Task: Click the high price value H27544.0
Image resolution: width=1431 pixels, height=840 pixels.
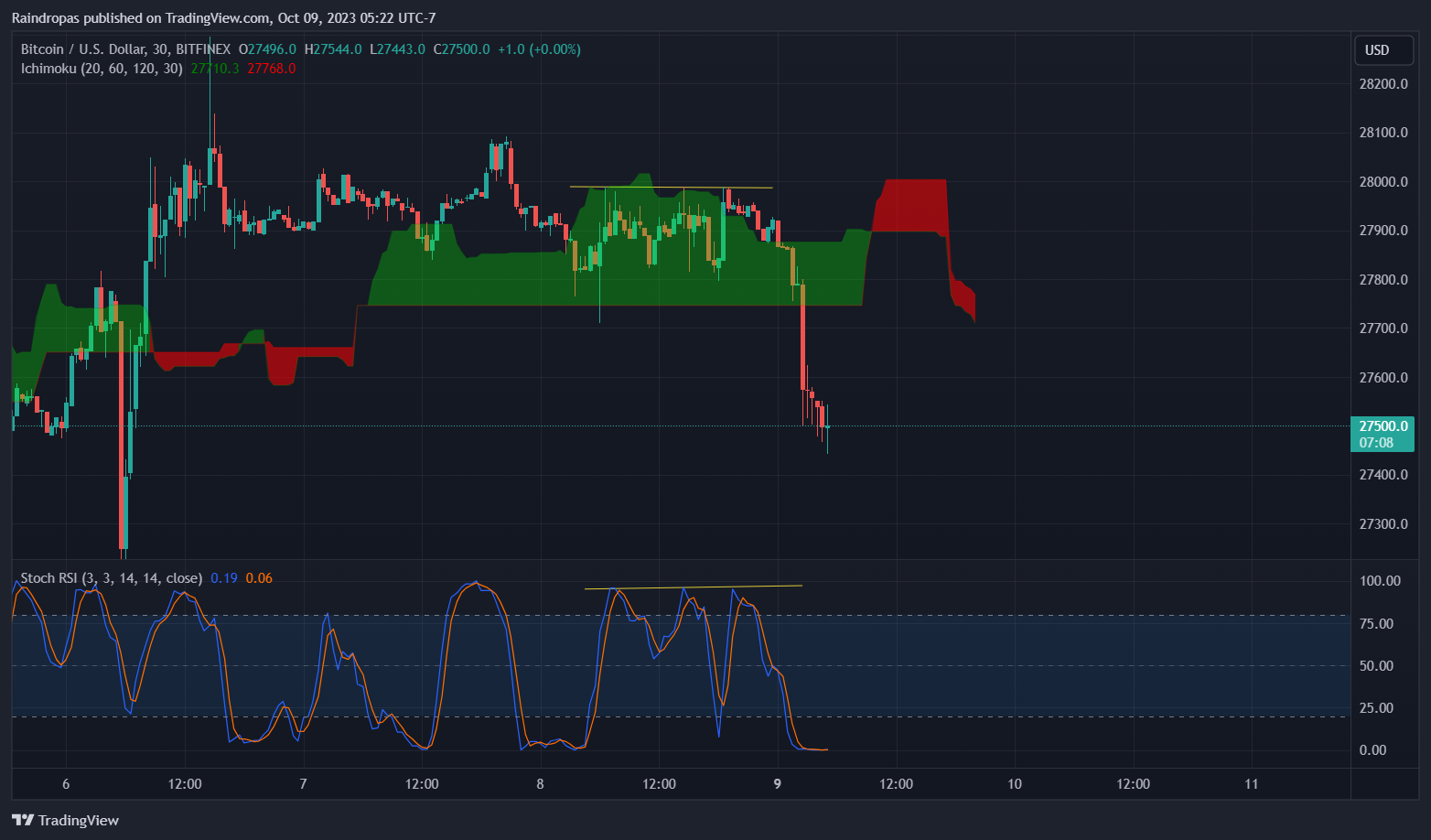Action: 333,49
